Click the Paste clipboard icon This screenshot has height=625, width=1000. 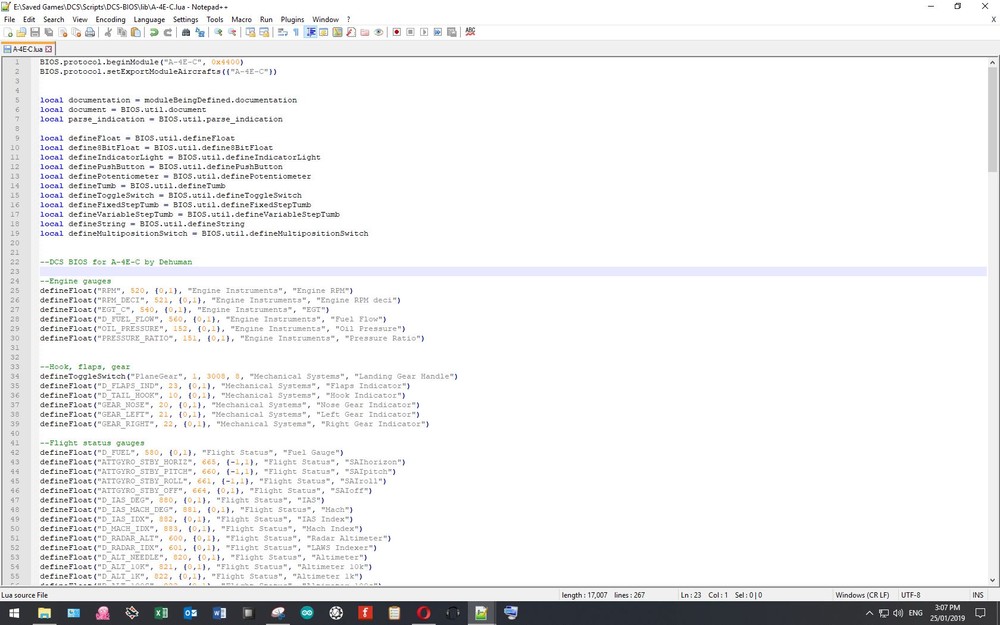(136, 32)
